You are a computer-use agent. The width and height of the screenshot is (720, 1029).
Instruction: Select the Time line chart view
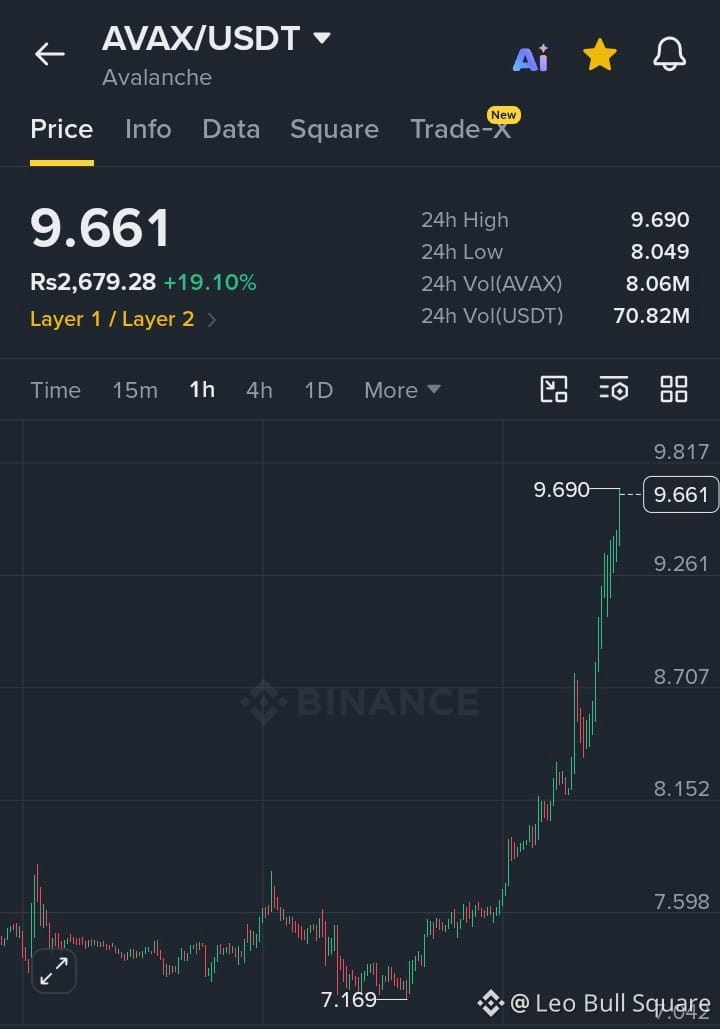(56, 390)
